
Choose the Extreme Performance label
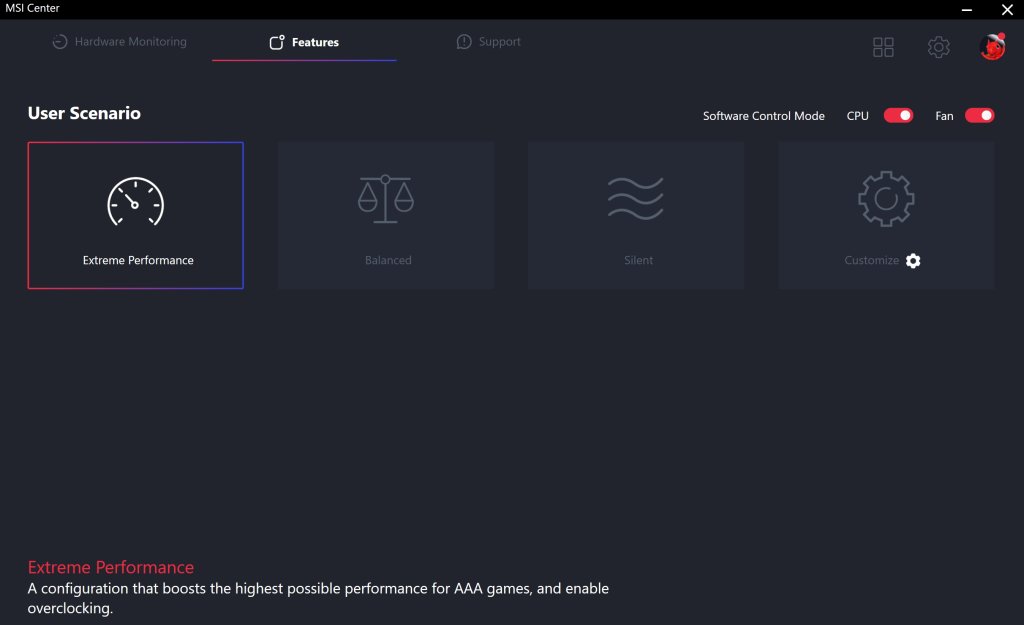pos(138,260)
